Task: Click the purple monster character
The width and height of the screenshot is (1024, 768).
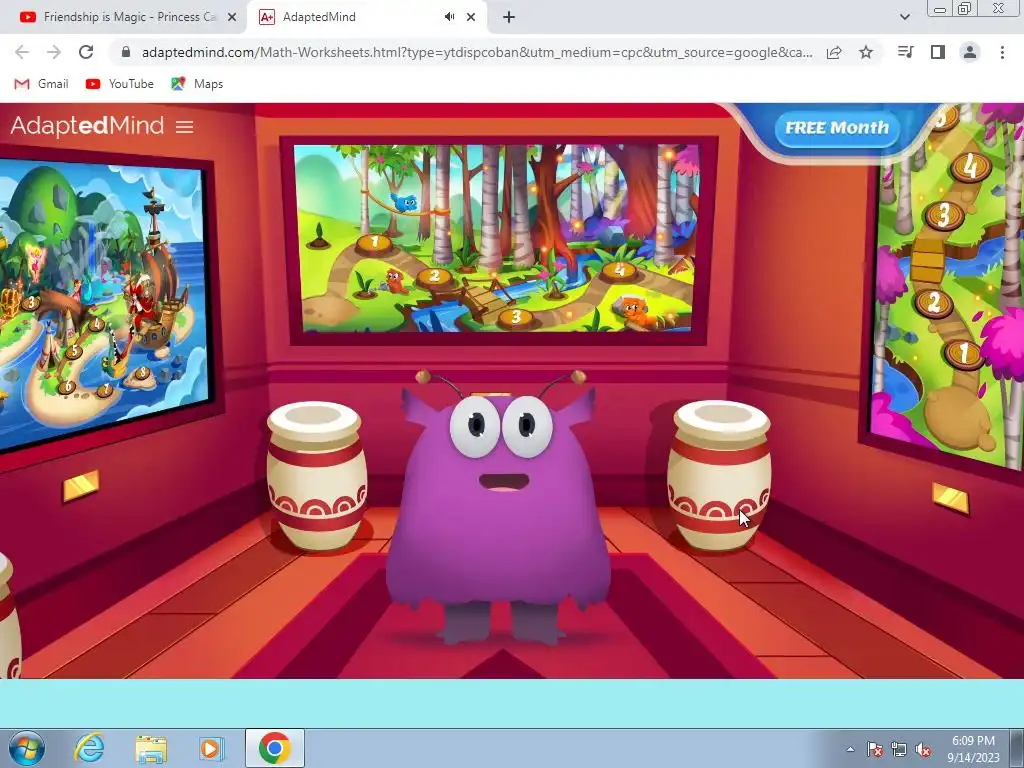Action: 498,509
